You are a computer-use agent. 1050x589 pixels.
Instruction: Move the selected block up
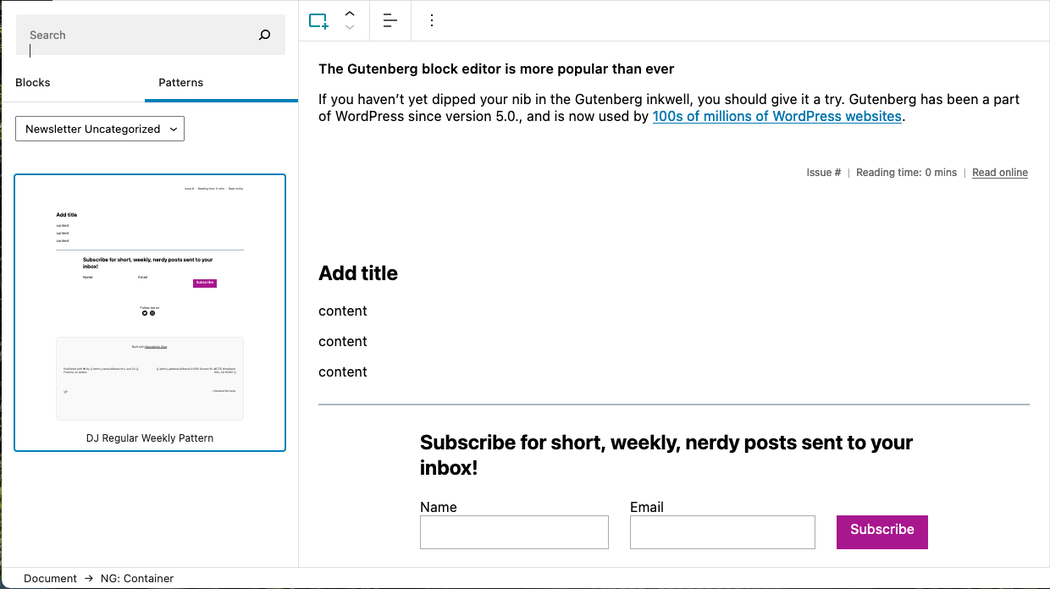pos(350,13)
